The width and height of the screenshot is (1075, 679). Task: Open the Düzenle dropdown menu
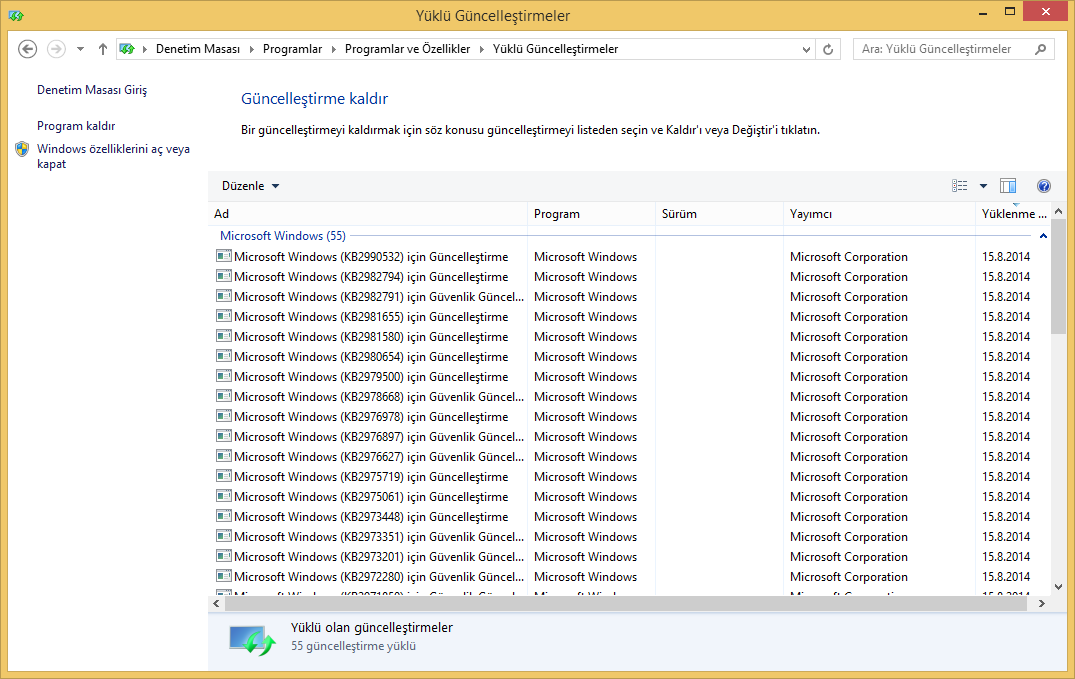click(250, 186)
